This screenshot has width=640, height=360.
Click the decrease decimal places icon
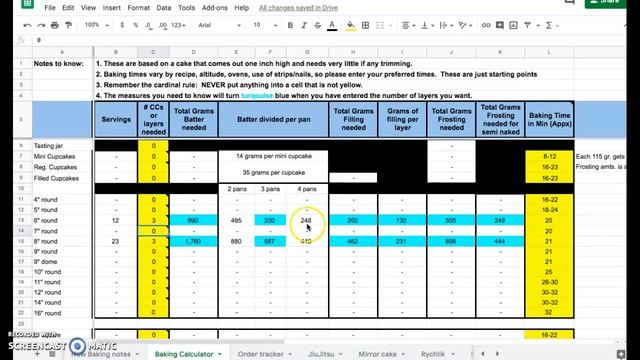click(x=149, y=25)
